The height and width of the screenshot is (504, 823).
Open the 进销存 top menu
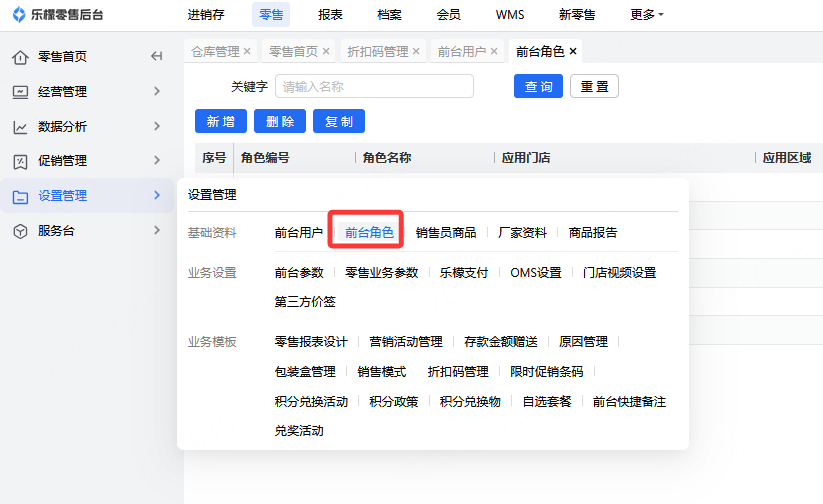[206, 15]
